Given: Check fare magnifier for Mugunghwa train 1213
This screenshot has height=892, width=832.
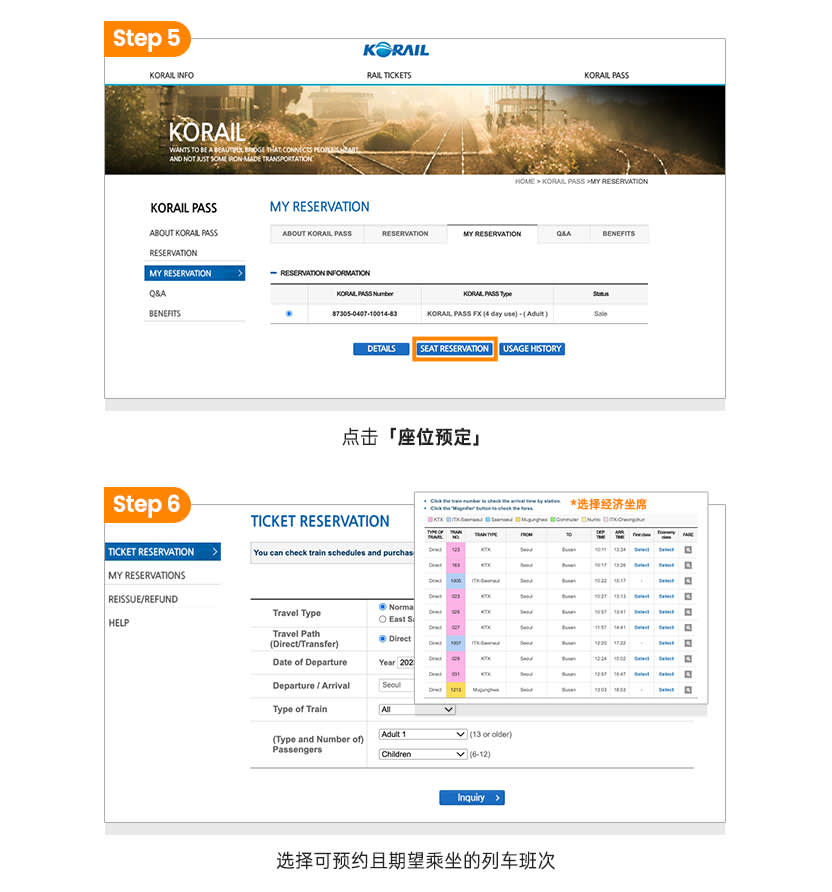Looking at the screenshot, I should pyautogui.click(x=688, y=690).
